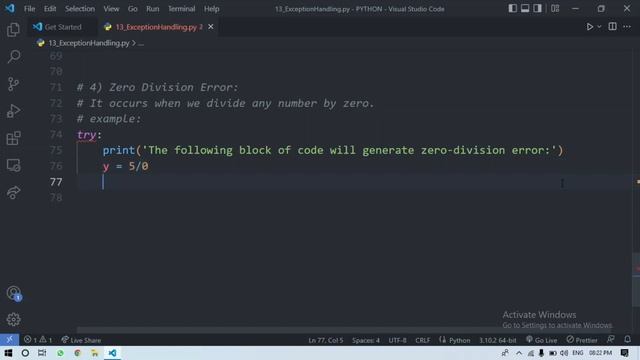Open Cortana search circle on taskbar
This screenshot has height=360, width=640.
(x=25, y=353)
